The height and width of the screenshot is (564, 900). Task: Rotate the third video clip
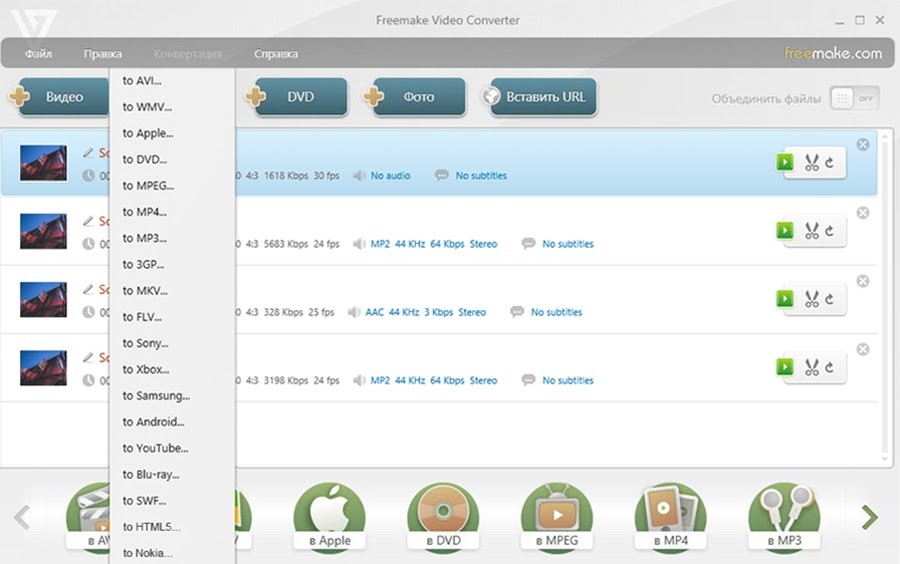(x=829, y=299)
